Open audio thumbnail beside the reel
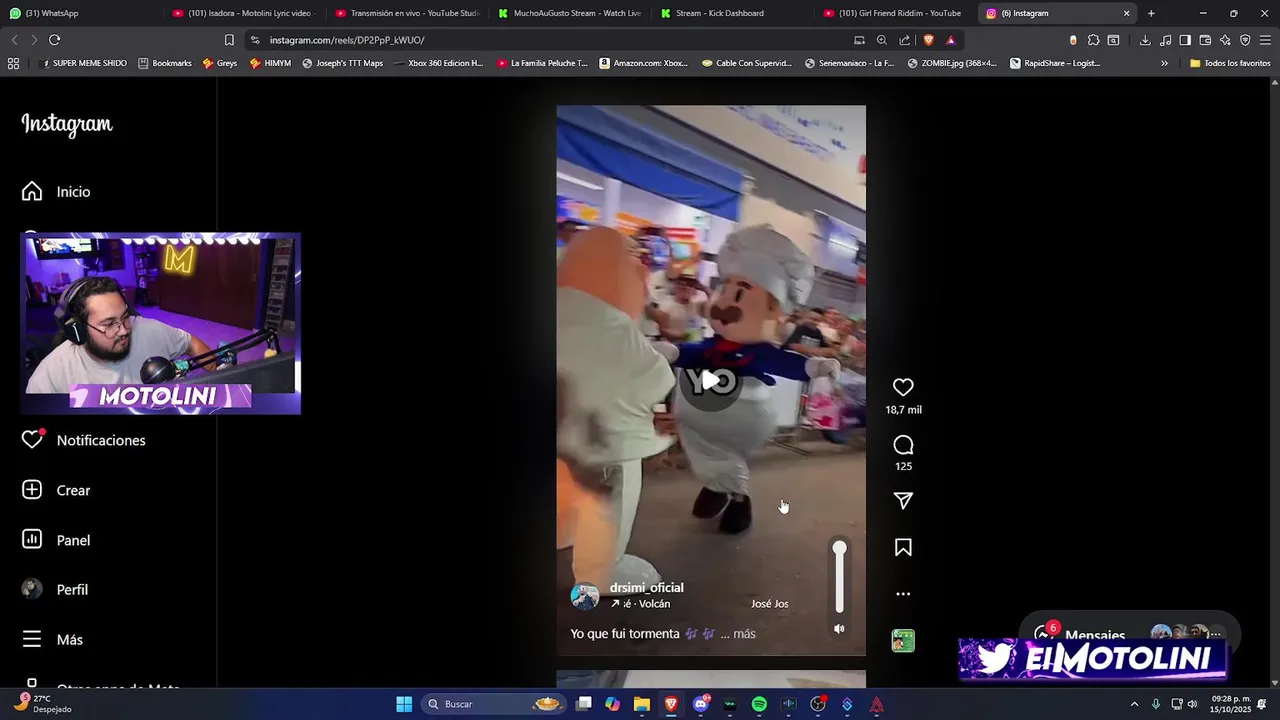Viewport: 1280px width, 720px height. [903, 641]
